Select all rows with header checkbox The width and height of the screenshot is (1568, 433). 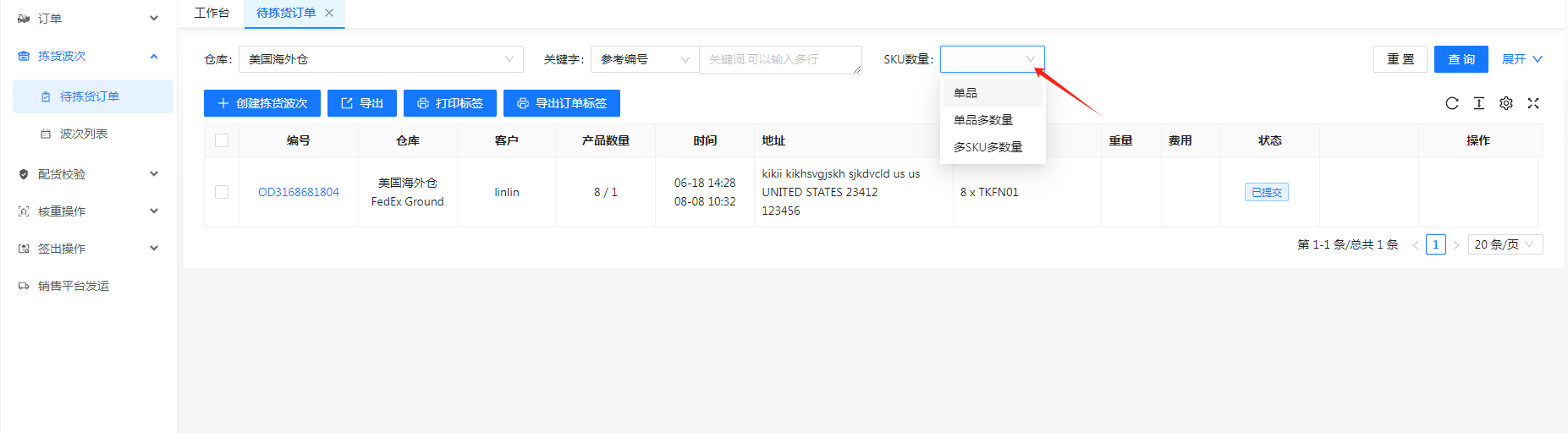(222, 140)
